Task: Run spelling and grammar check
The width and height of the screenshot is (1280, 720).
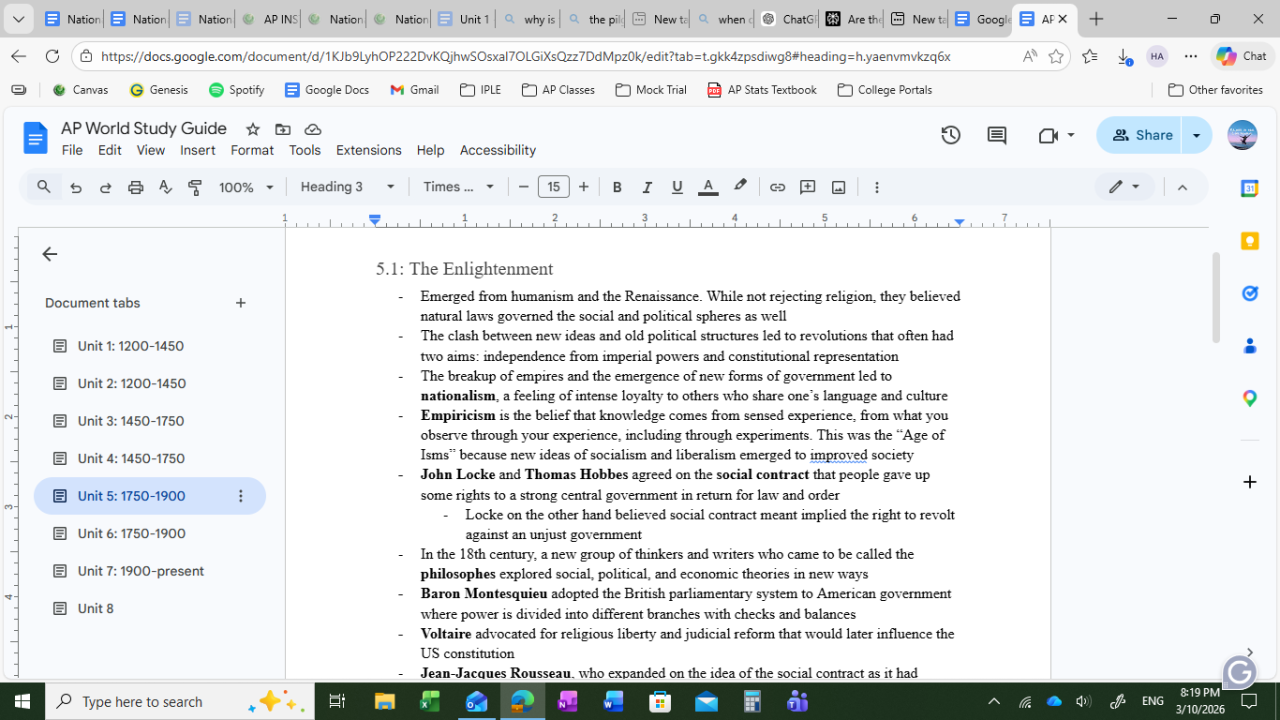Action: point(166,187)
